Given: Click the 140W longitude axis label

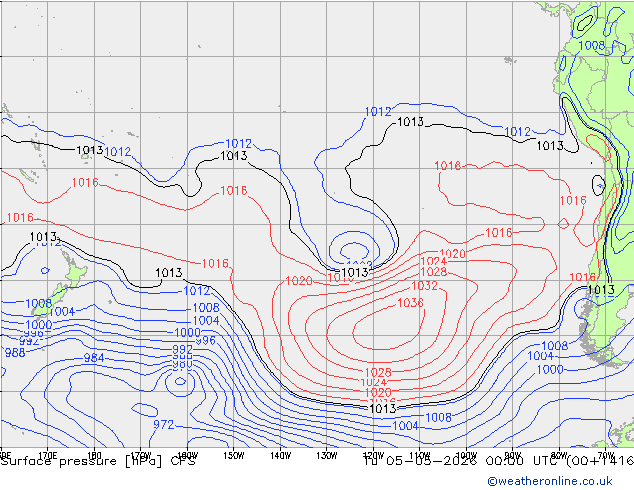Looking at the screenshot, I should click(280, 456).
